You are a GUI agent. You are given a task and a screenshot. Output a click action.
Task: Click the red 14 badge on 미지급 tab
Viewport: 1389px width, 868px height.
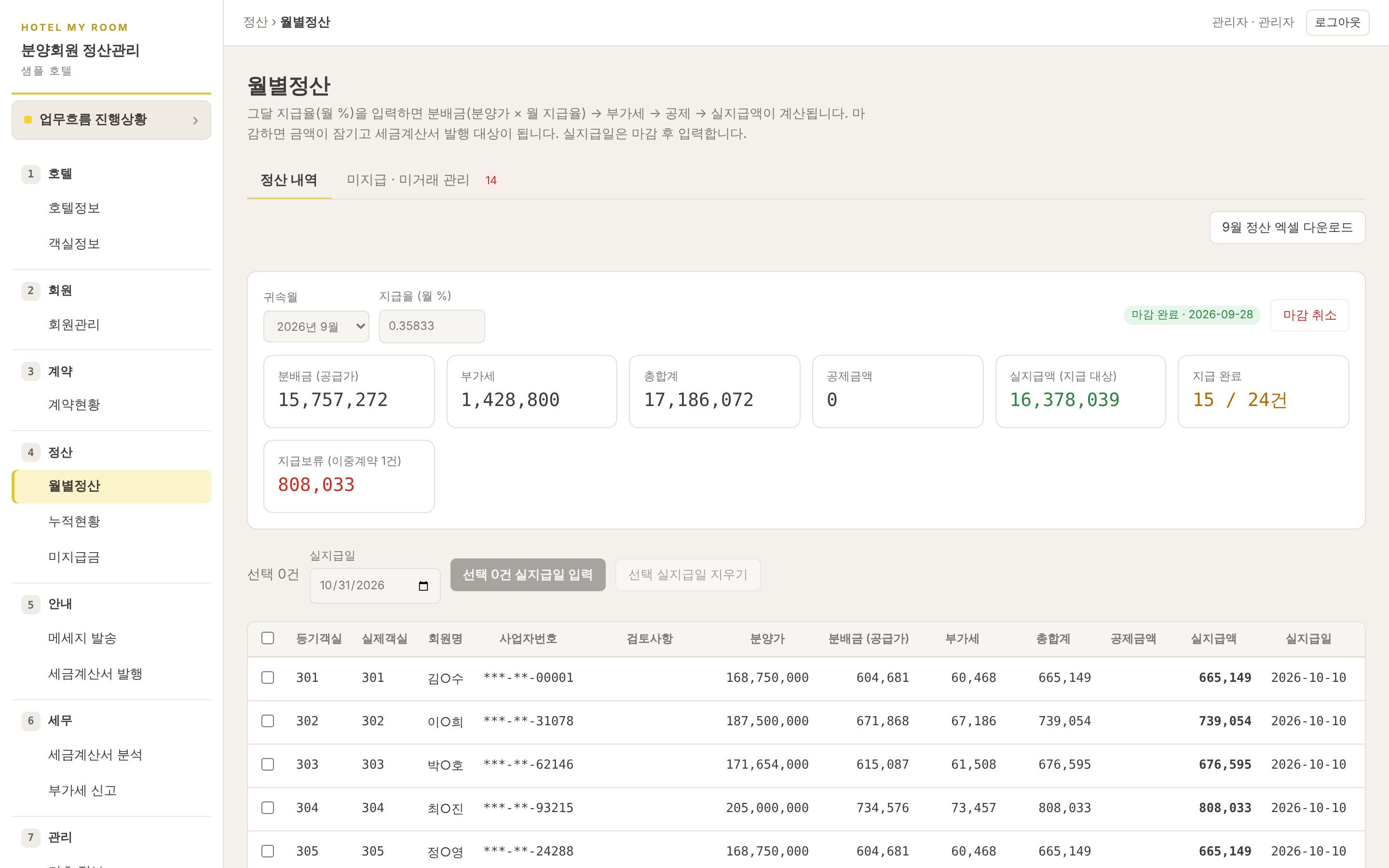coord(491,180)
